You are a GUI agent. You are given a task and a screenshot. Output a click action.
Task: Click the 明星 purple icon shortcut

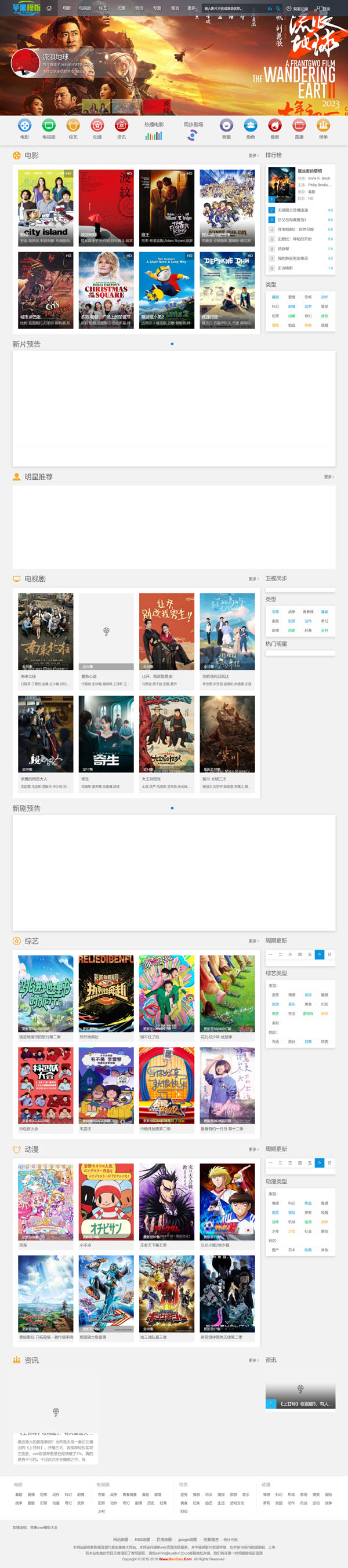(x=226, y=125)
